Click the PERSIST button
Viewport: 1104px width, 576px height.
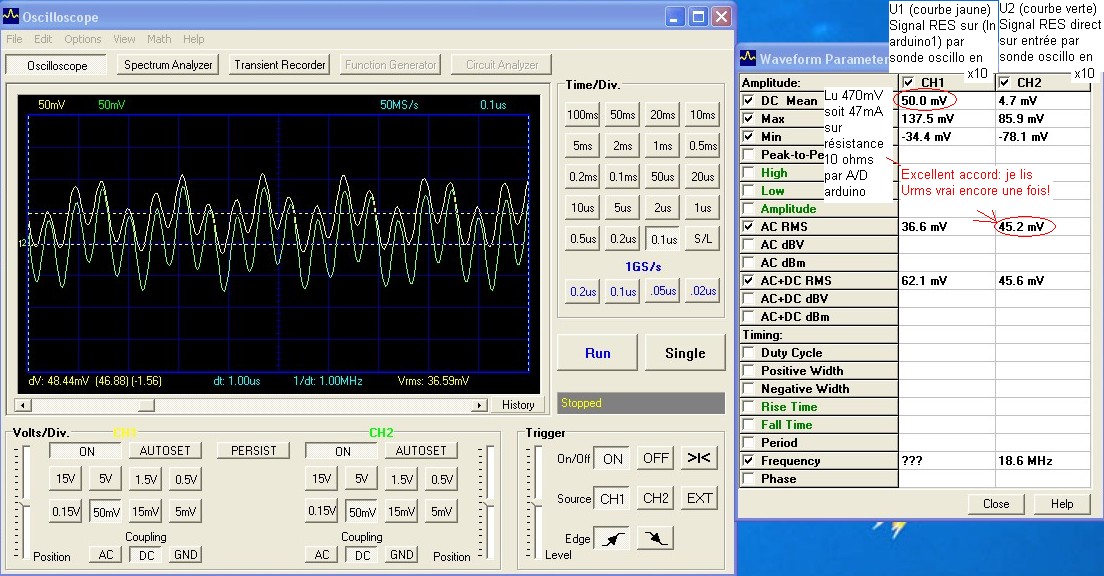point(253,451)
